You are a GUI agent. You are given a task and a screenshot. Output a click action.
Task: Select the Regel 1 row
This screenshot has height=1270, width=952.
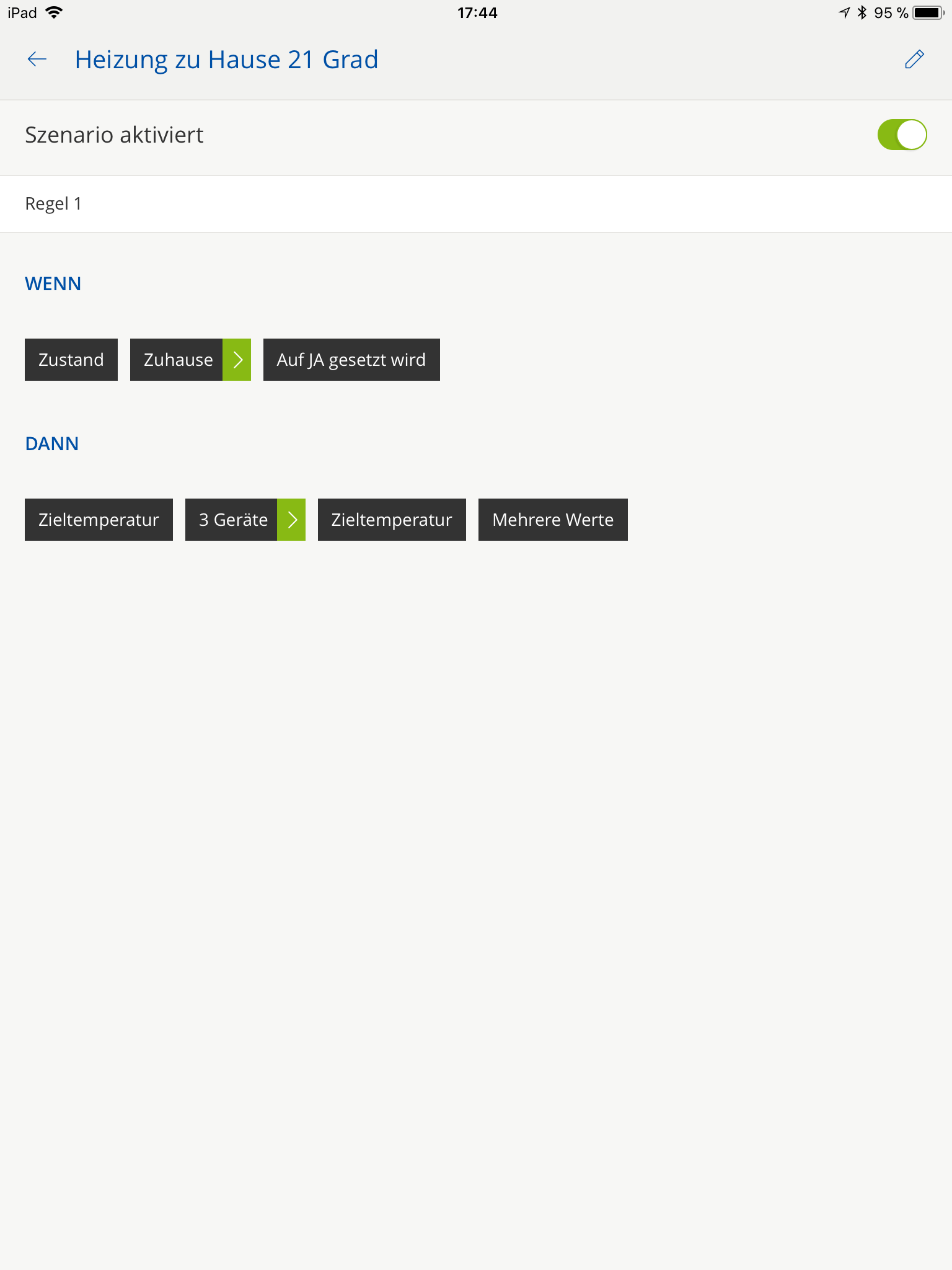(x=476, y=204)
